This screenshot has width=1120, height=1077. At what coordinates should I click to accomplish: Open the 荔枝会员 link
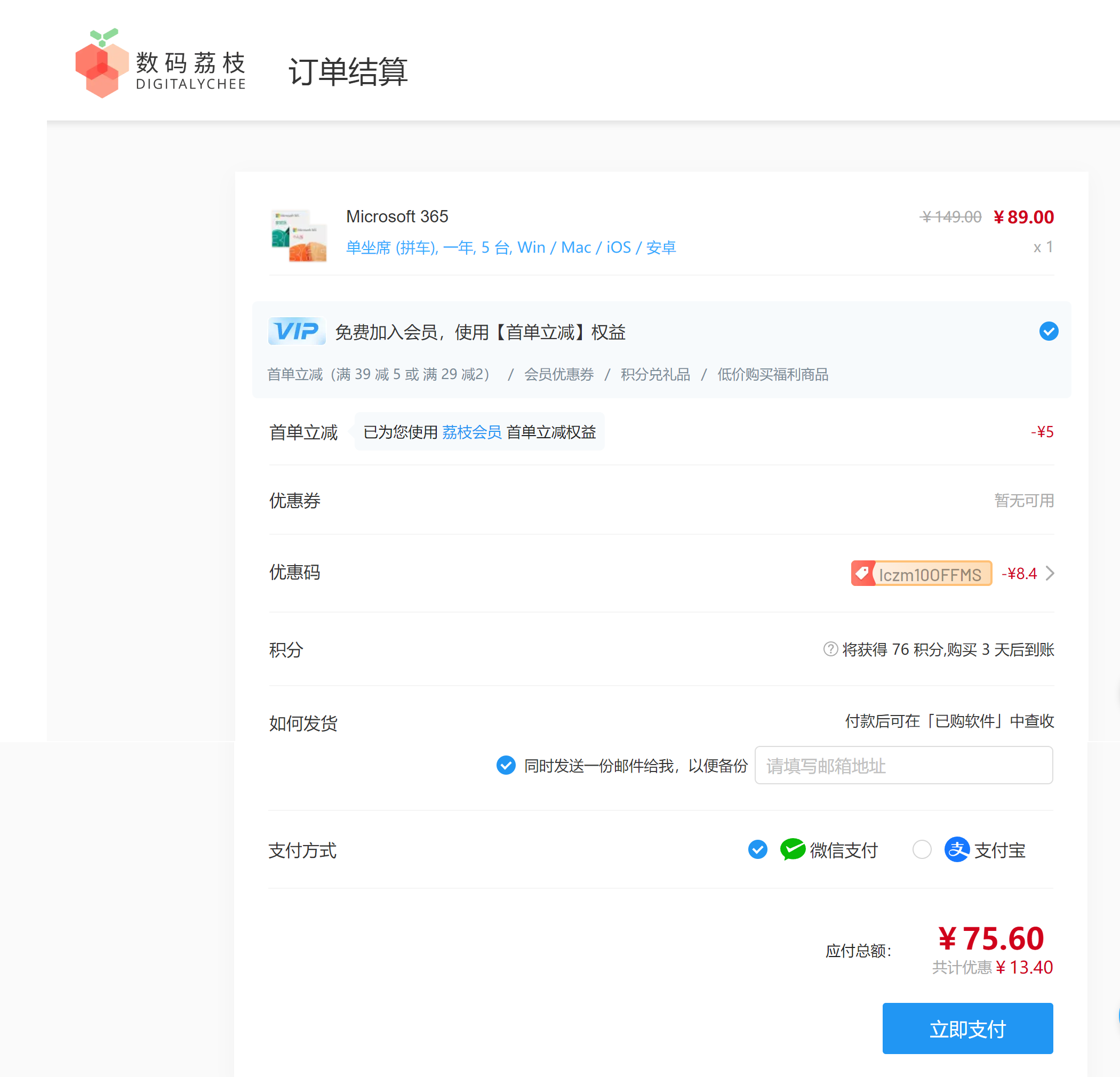471,432
